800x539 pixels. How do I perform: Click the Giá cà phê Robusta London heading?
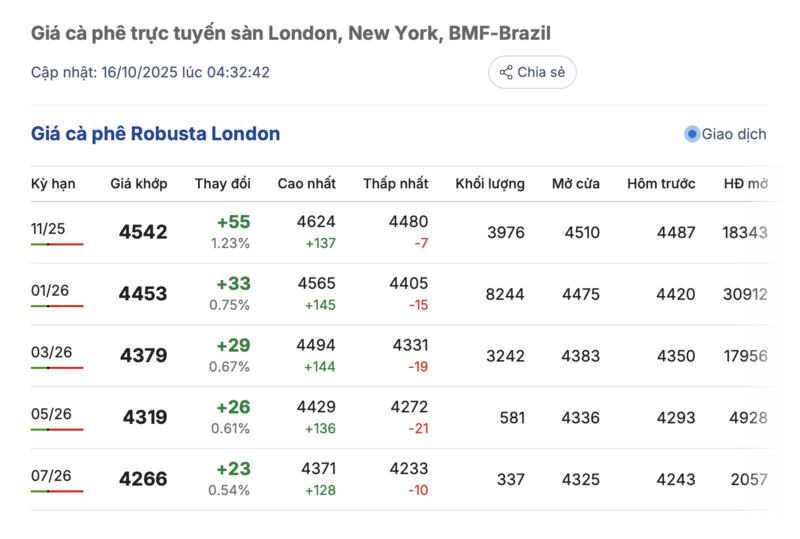click(156, 134)
